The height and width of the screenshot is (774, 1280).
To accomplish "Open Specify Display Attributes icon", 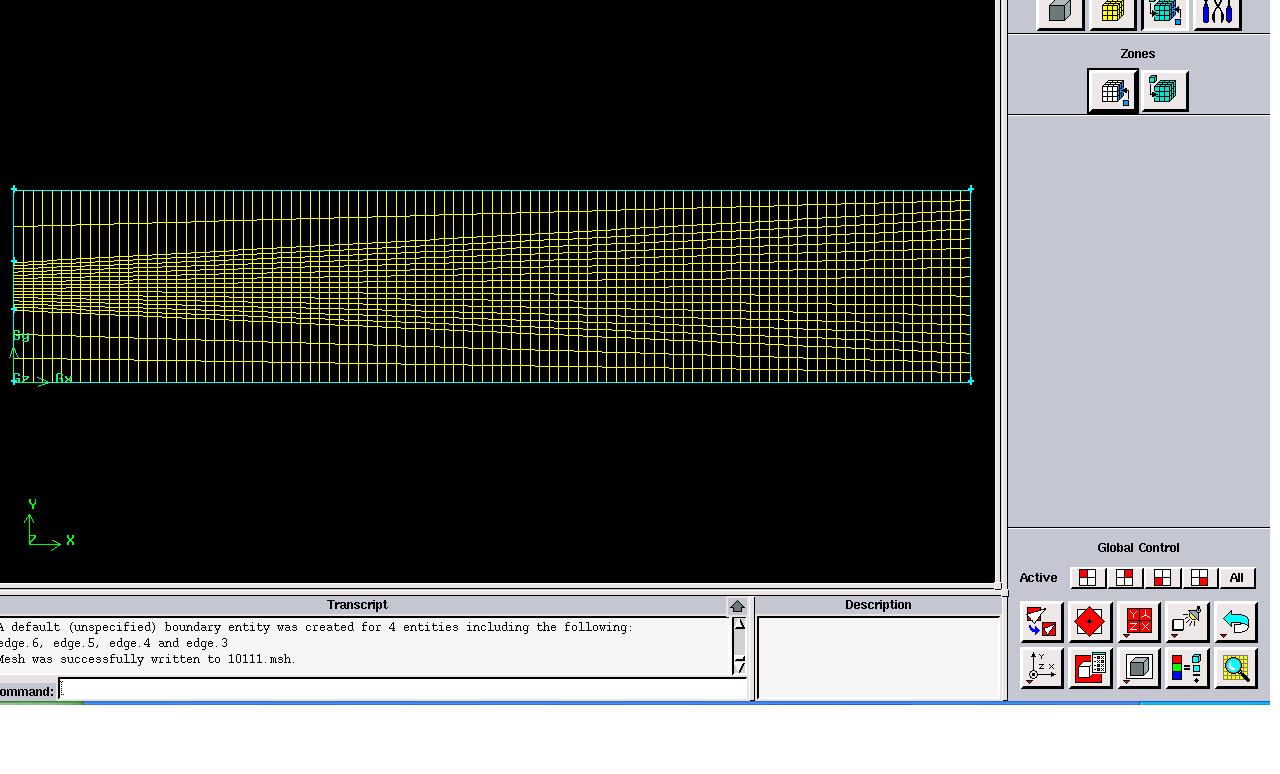I will [1090, 668].
